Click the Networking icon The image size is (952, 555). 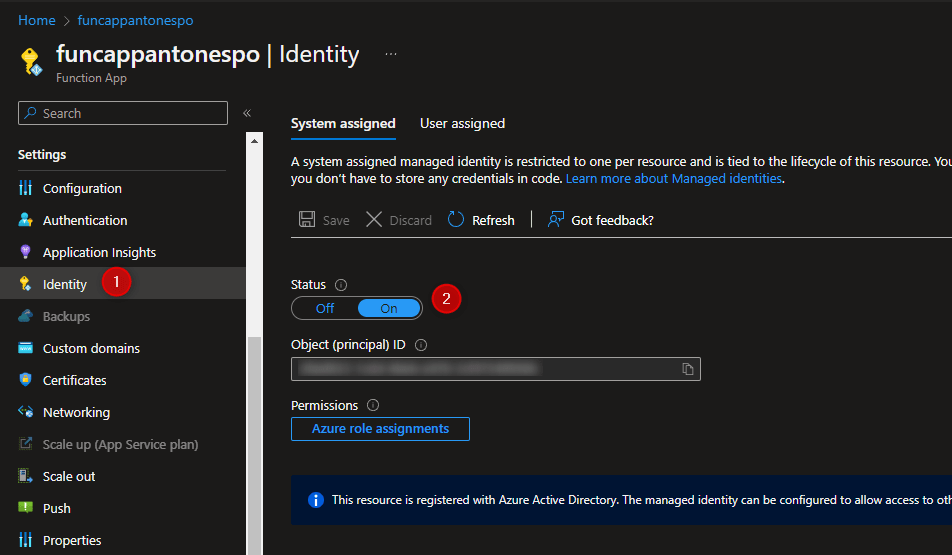coord(26,412)
